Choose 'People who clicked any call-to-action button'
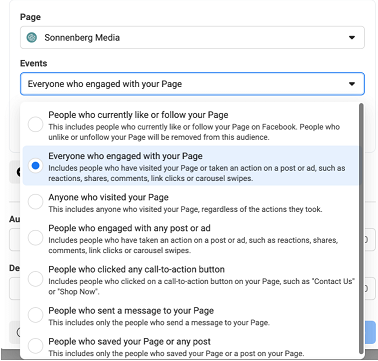 click(190, 280)
